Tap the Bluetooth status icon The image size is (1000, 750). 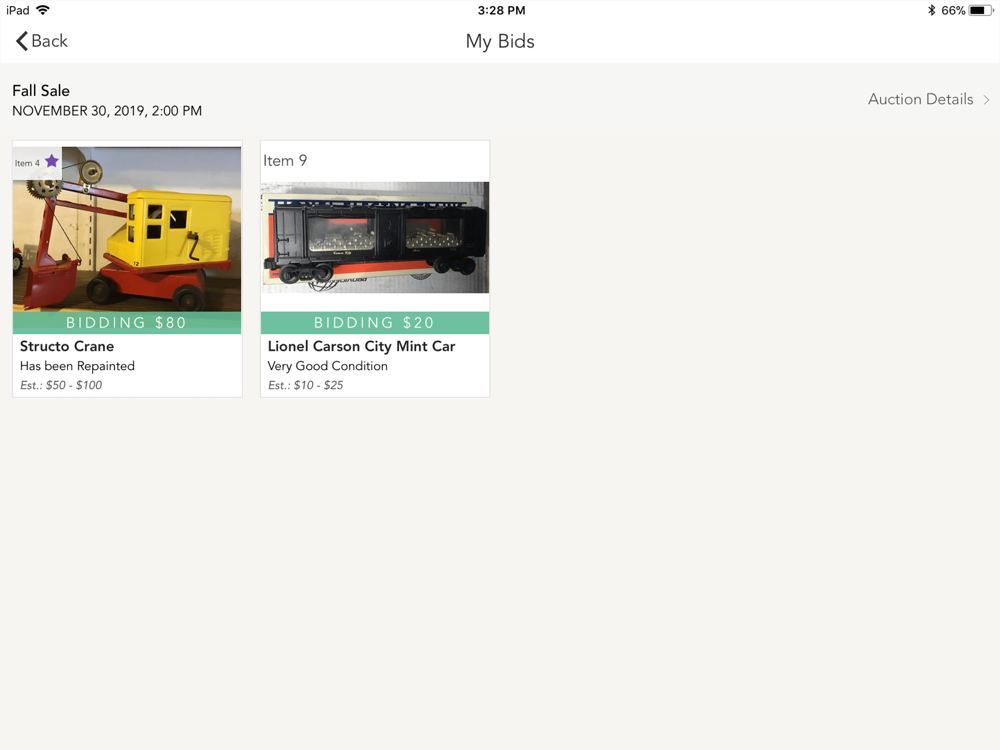point(931,10)
